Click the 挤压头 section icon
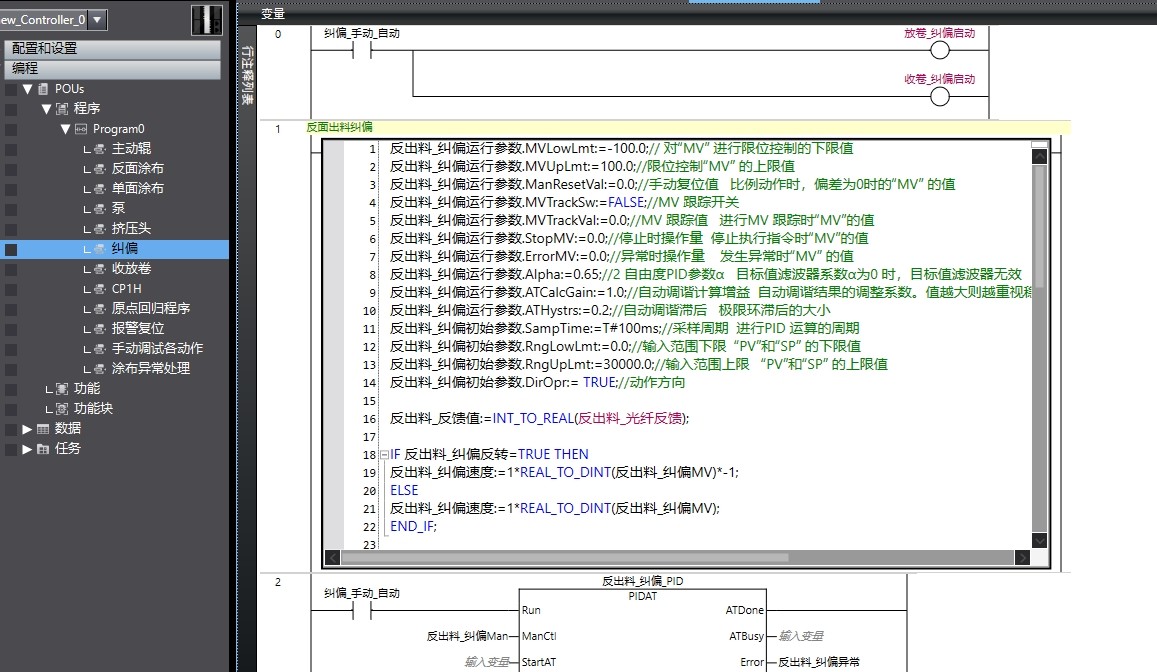This screenshot has width=1157, height=672. 100,229
